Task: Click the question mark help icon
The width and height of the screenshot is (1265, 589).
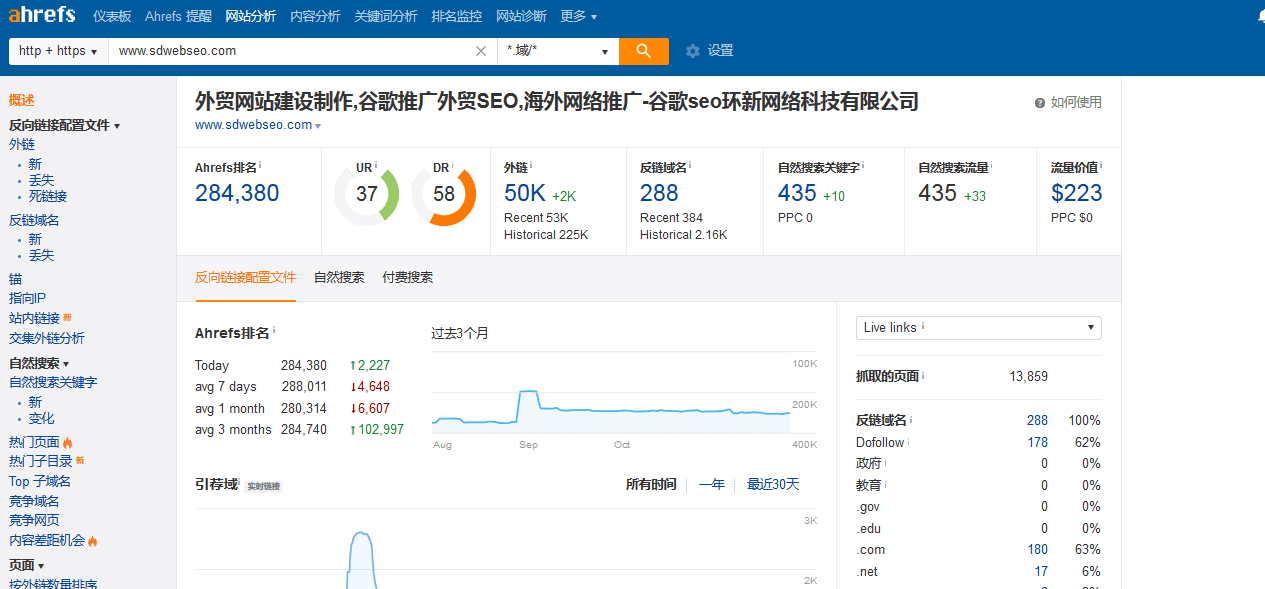Action: (1040, 103)
